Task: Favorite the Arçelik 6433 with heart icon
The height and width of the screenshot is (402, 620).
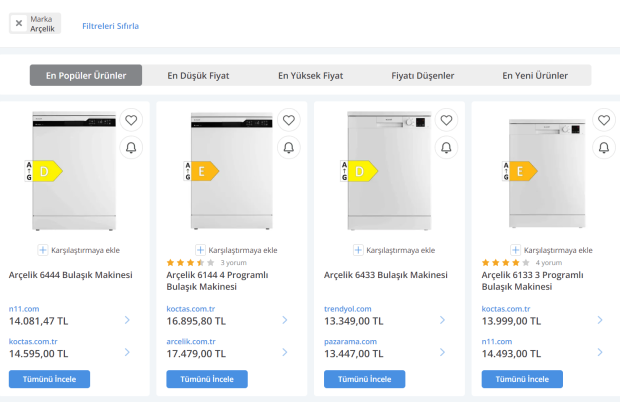Action: [446, 120]
